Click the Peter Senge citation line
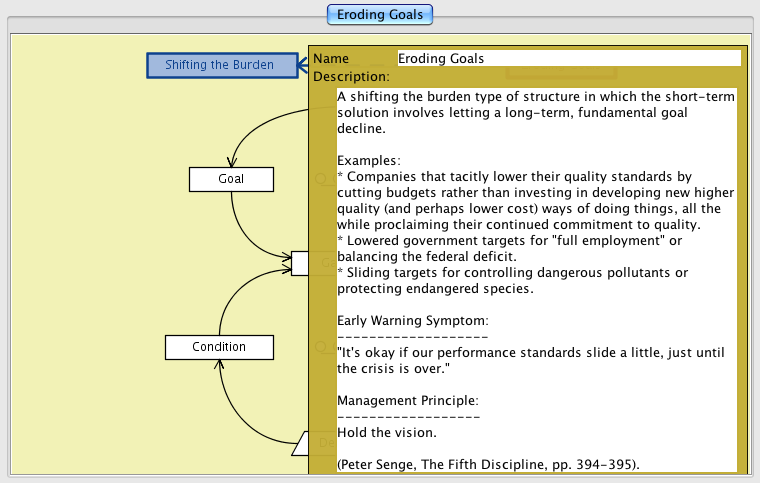Image resolution: width=760 pixels, height=483 pixels. 488,463
